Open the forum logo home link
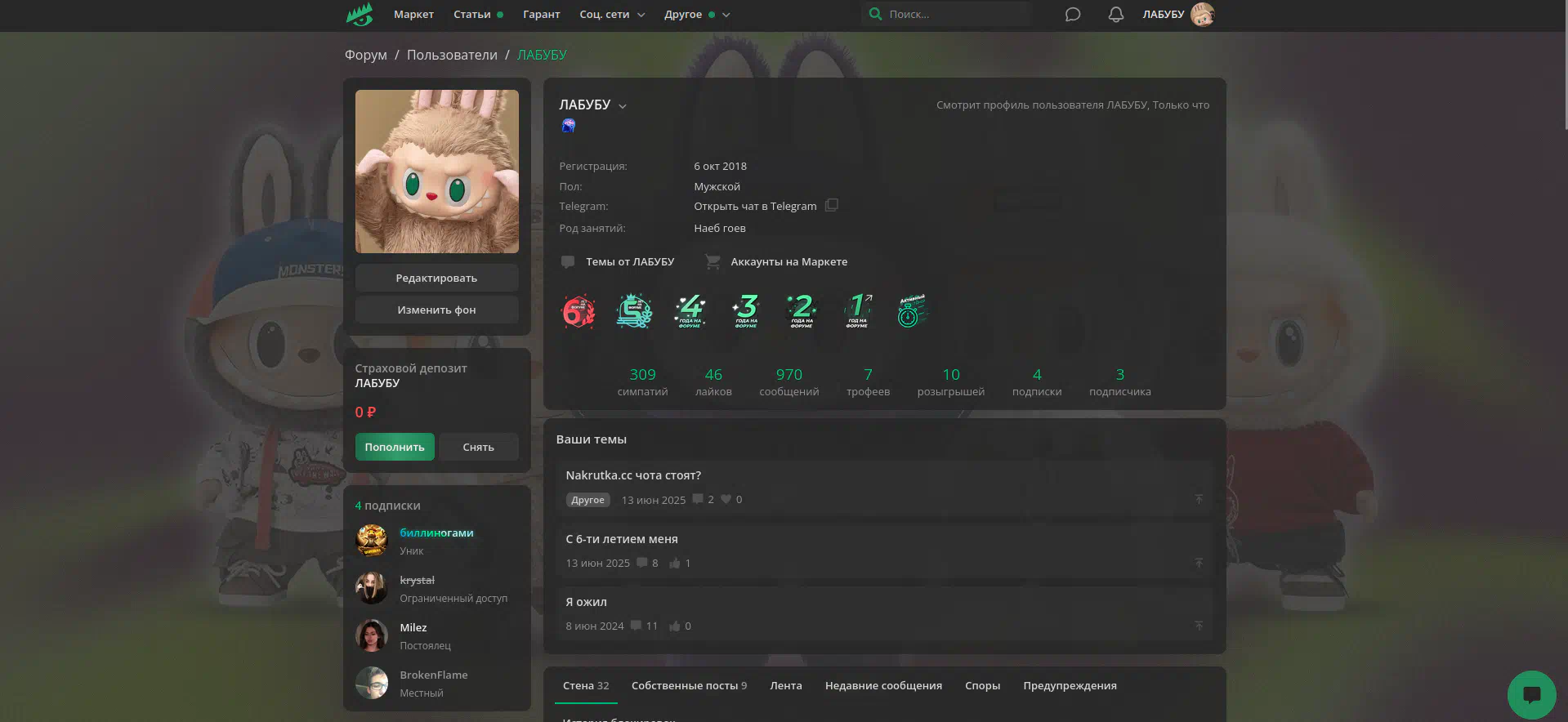Screen dimensions: 1568x722 [360, 14]
